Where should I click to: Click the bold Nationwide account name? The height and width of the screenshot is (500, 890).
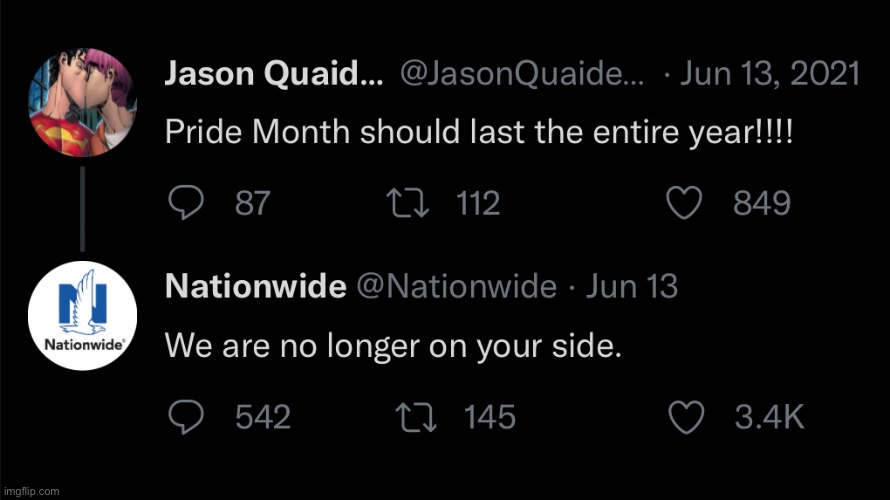point(254,286)
